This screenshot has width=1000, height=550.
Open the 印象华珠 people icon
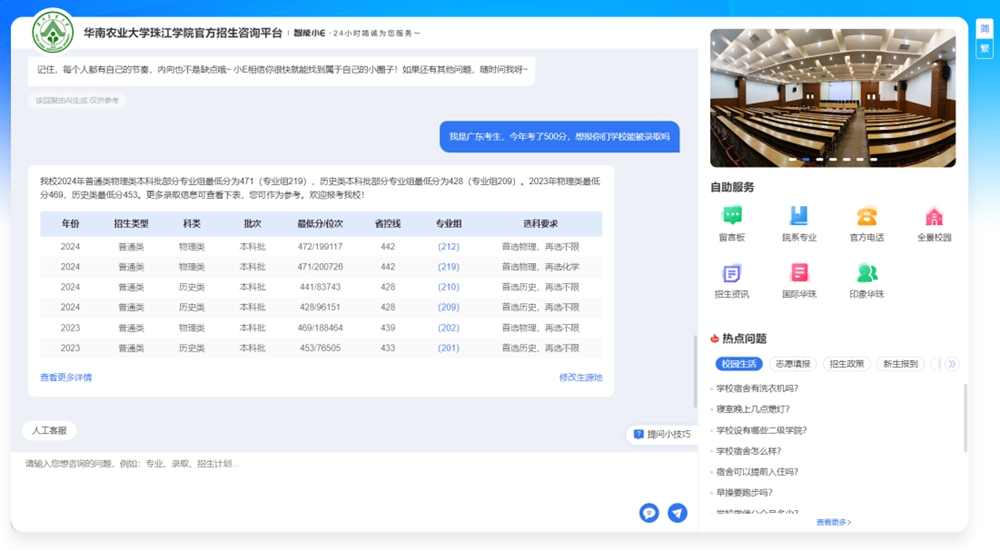click(x=866, y=274)
